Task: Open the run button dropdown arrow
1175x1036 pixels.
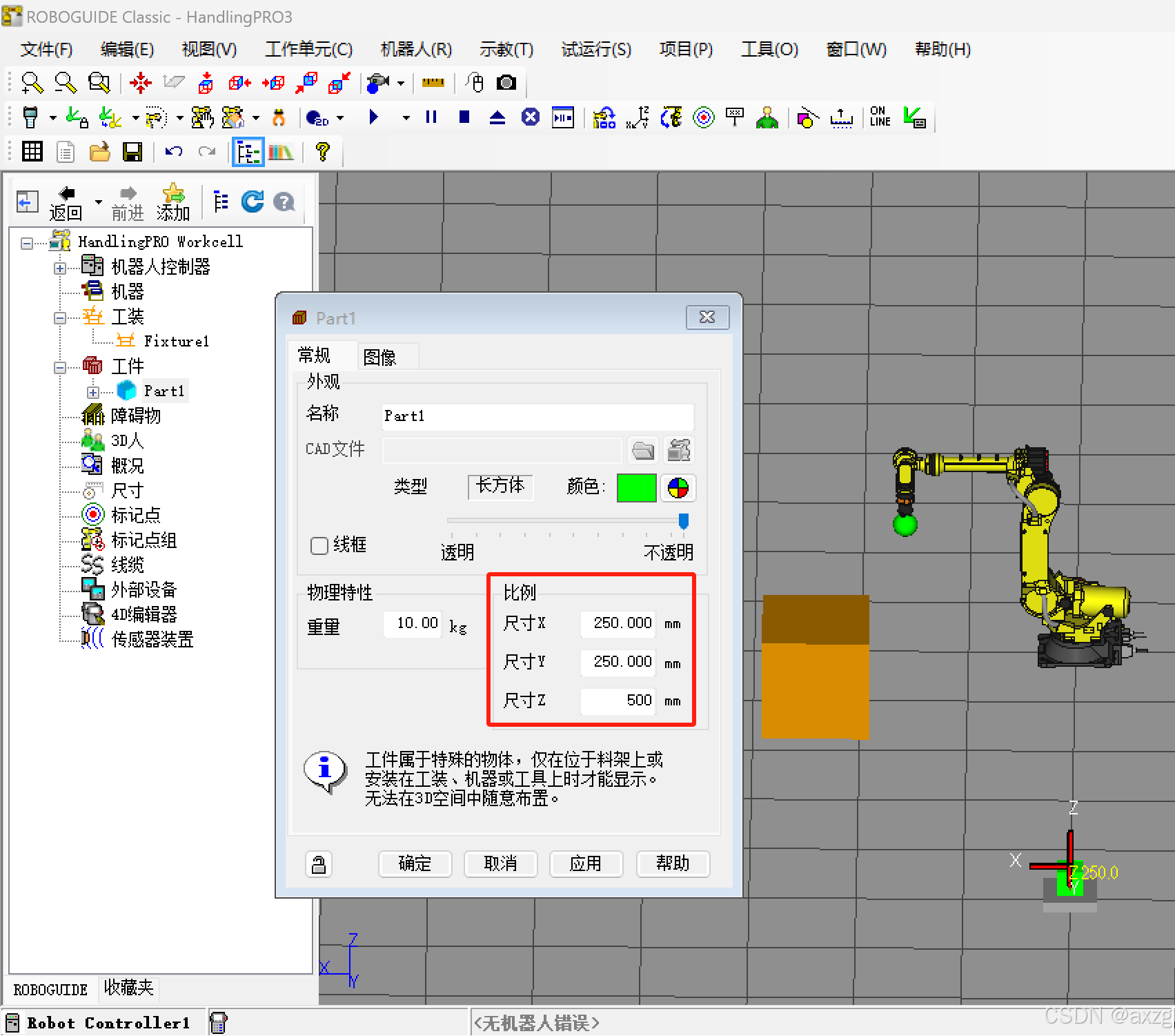Action: [x=406, y=118]
